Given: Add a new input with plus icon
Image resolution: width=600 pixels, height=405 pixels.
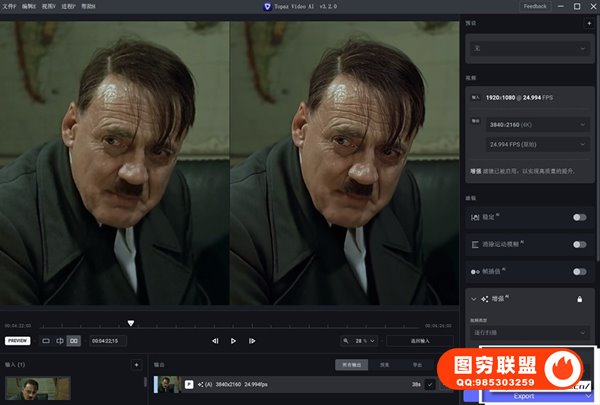Looking at the screenshot, I should [x=136, y=365].
